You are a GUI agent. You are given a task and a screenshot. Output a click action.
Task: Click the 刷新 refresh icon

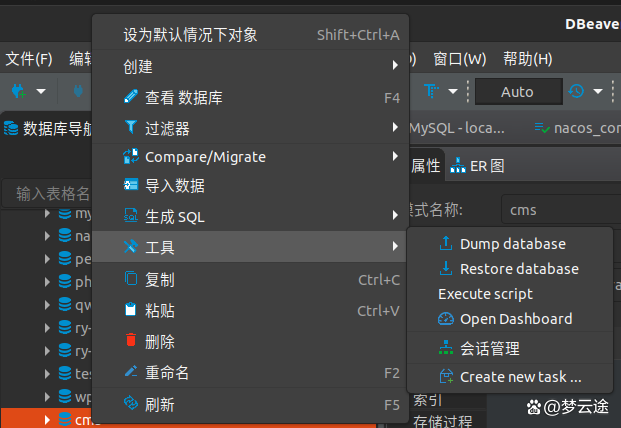tap(131, 403)
